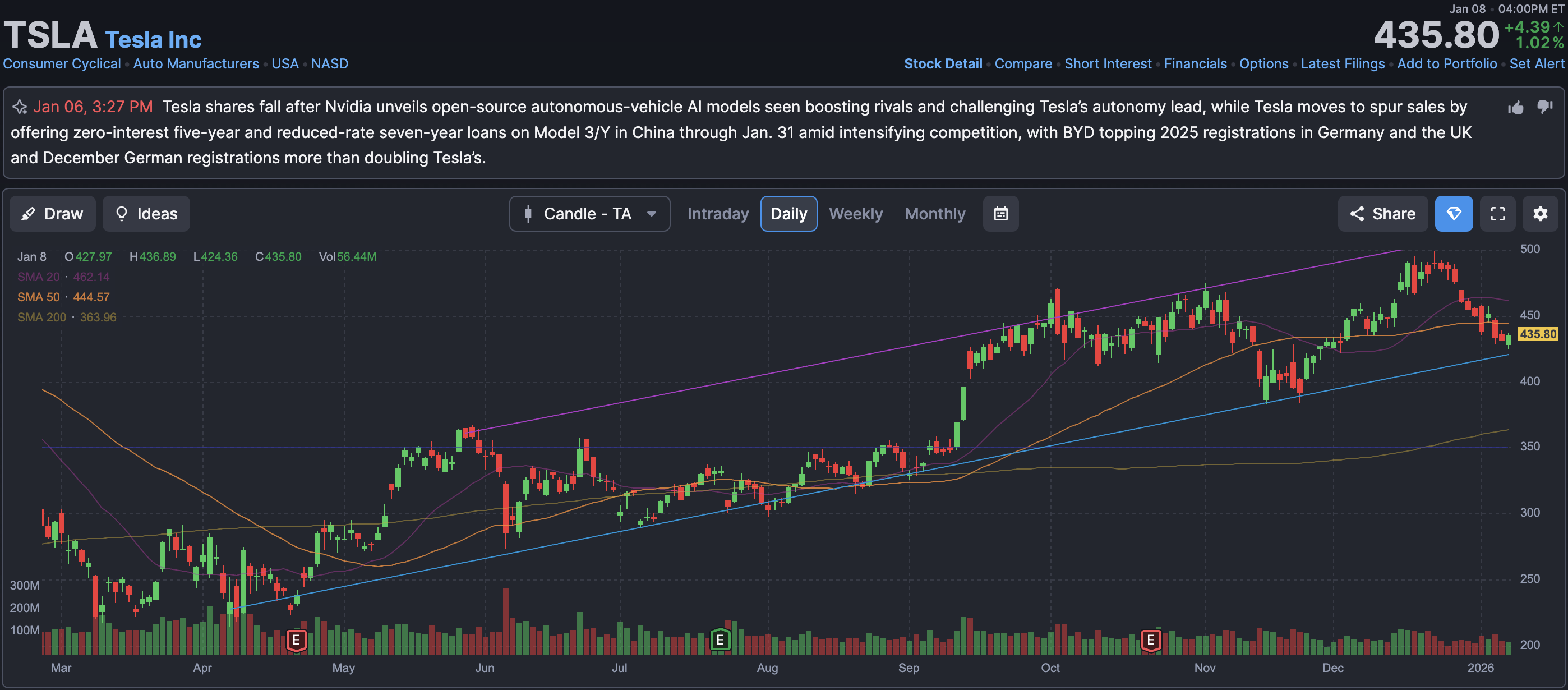
Task: Open chart settings gear
Action: tap(1540, 214)
